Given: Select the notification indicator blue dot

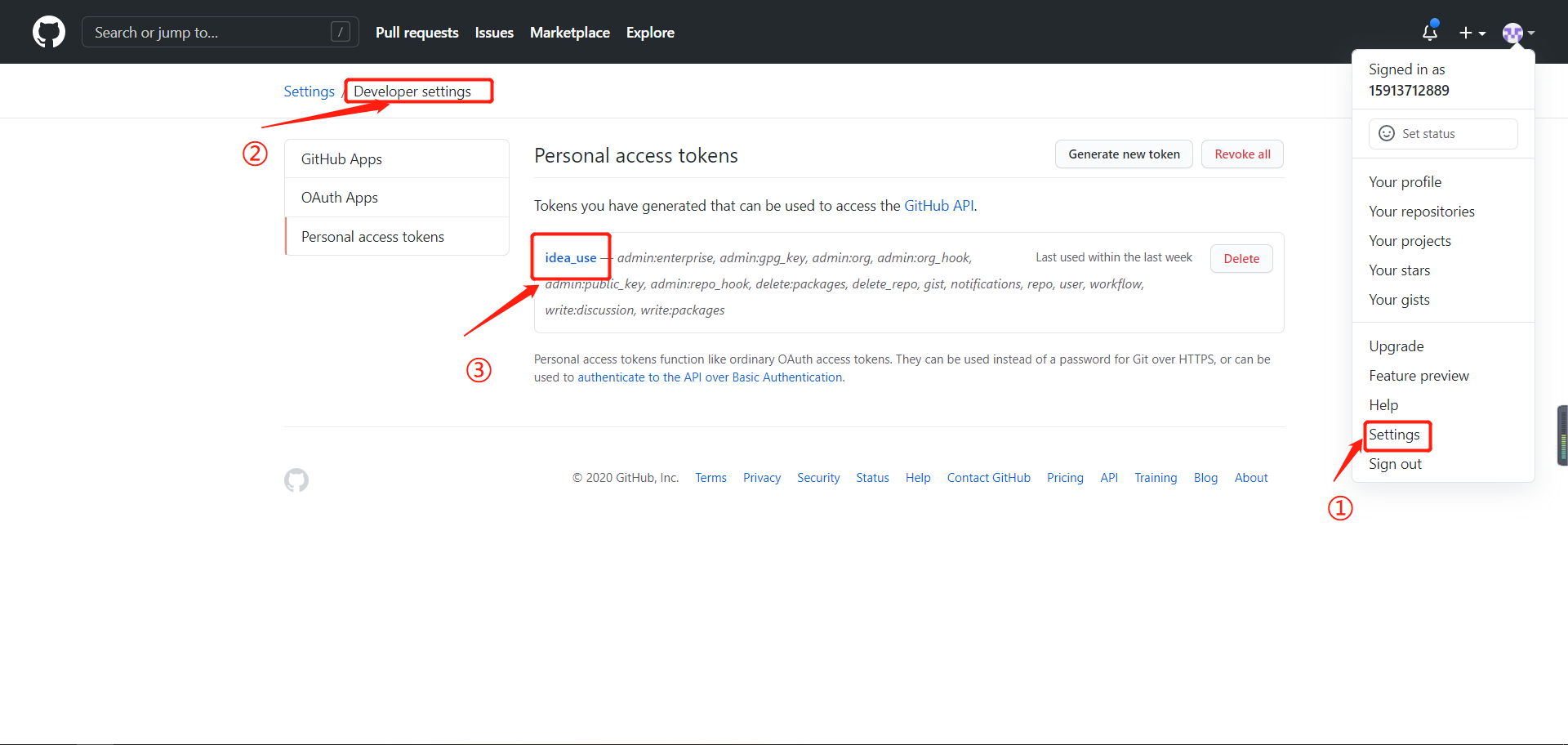Looking at the screenshot, I should 1437,22.
